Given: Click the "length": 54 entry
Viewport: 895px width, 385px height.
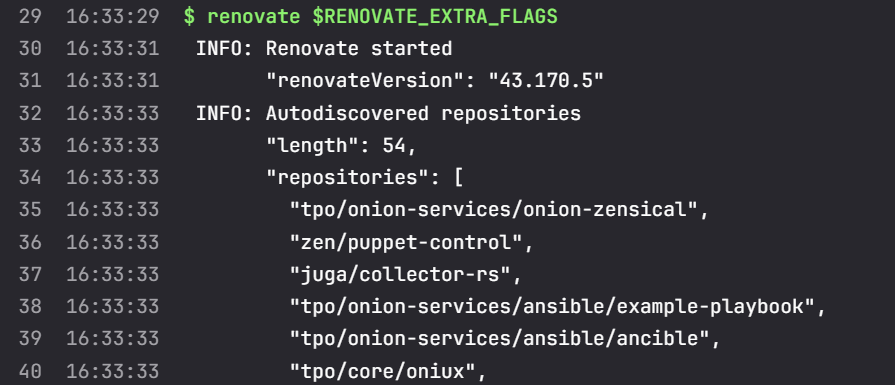Looking at the screenshot, I should pos(341,145).
